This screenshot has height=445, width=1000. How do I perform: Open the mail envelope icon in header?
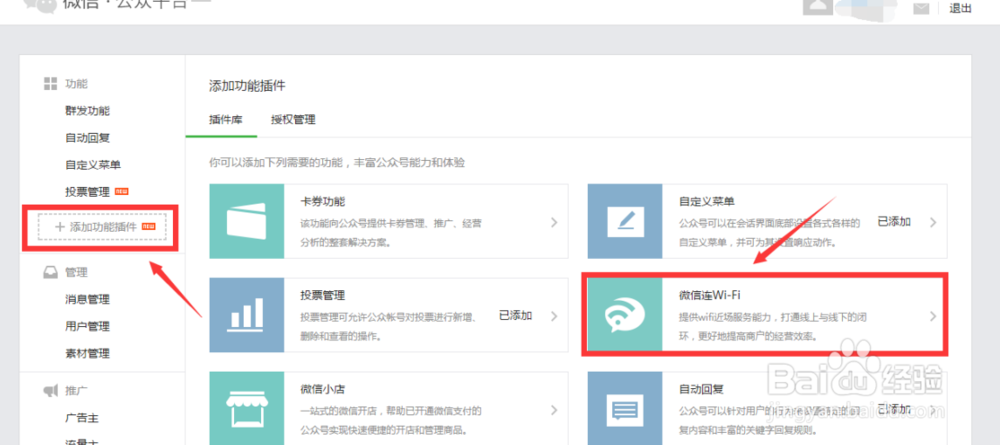coord(921,8)
